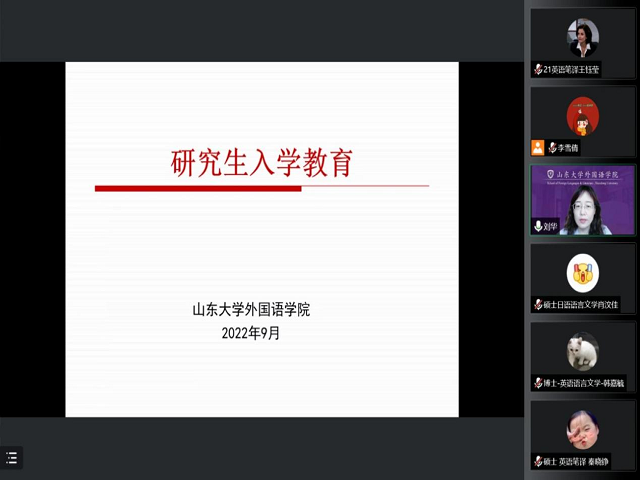Click the name label 硕士日语语言文学肖汶佳
Image resolution: width=640 pixels, height=480 pixels.
(581, 305)
